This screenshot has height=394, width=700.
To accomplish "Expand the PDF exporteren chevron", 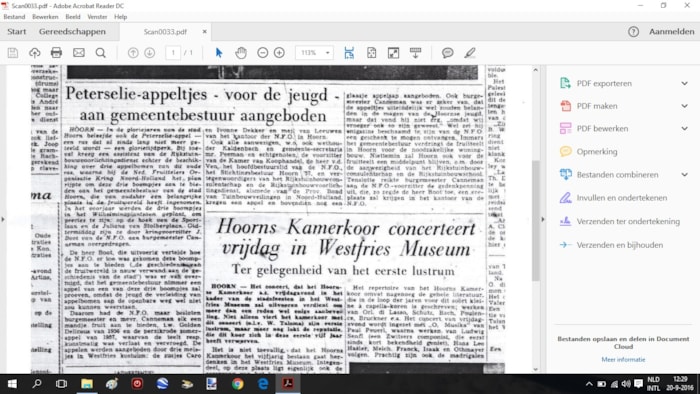I will point(684,83).
